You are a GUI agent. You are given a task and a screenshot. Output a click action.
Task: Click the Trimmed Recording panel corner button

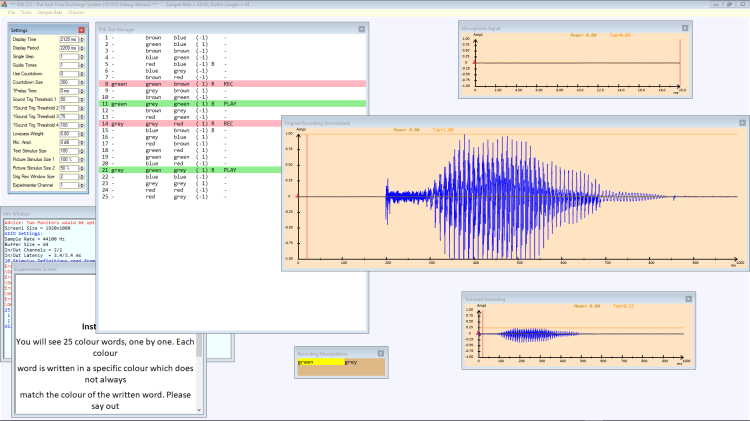688,298
